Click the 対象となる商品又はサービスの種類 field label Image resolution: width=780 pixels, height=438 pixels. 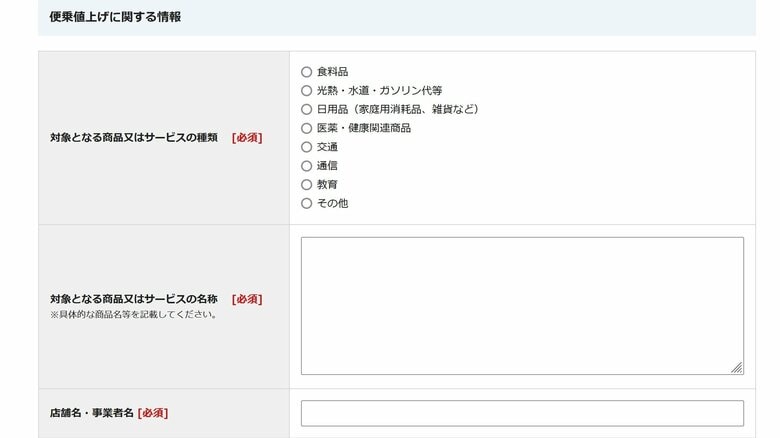(x=134, y=138)
